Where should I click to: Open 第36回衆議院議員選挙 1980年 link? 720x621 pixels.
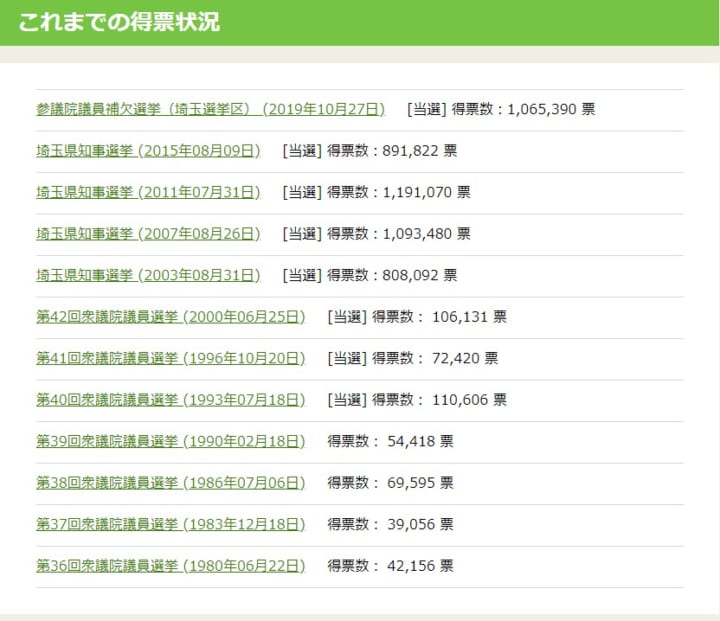(x=170, y=566)
